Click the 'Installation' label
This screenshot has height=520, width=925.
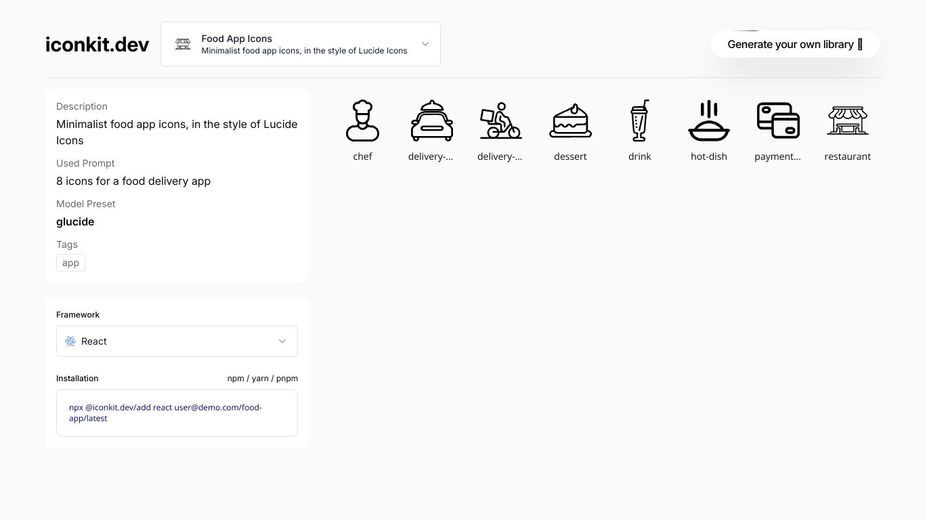point(77,378)
